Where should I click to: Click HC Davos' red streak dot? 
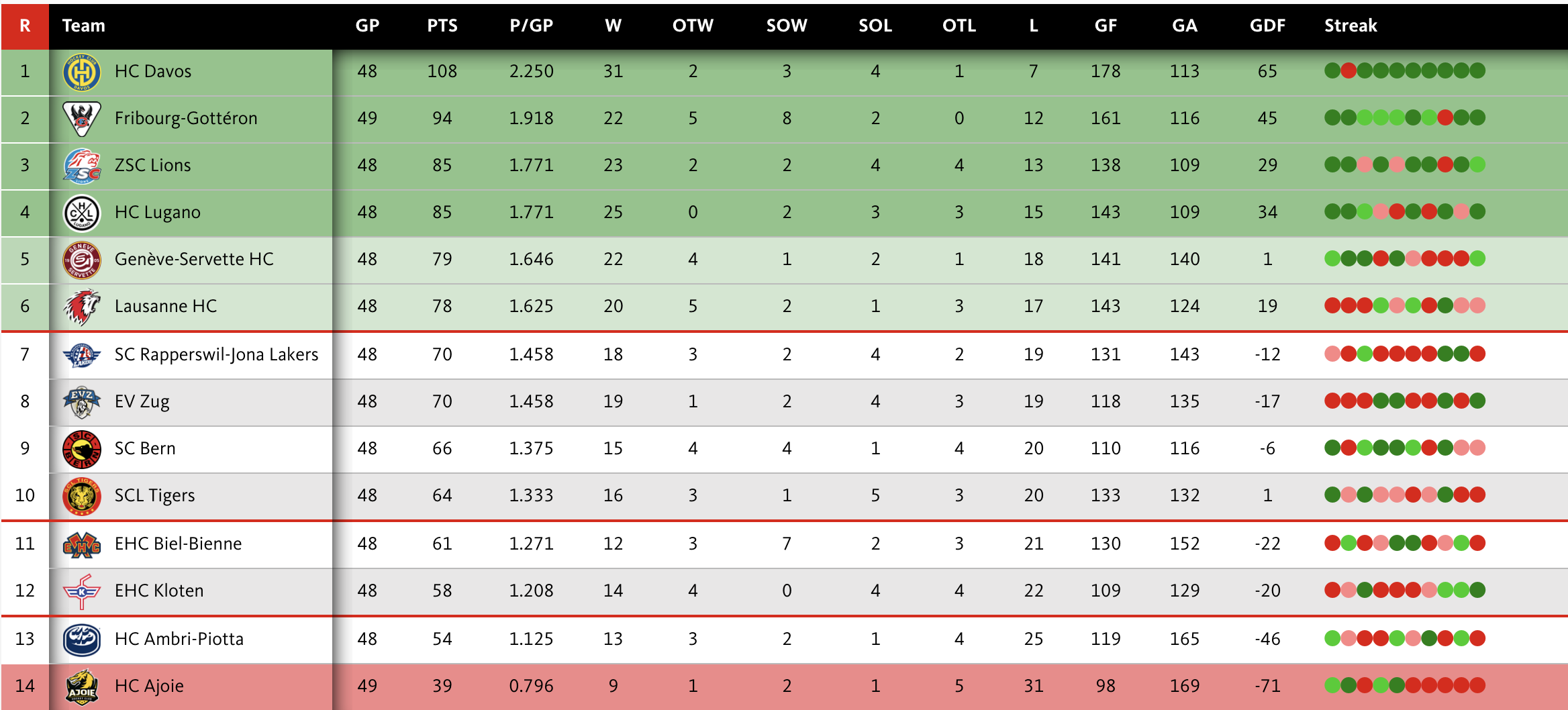tap(1348, 70)
